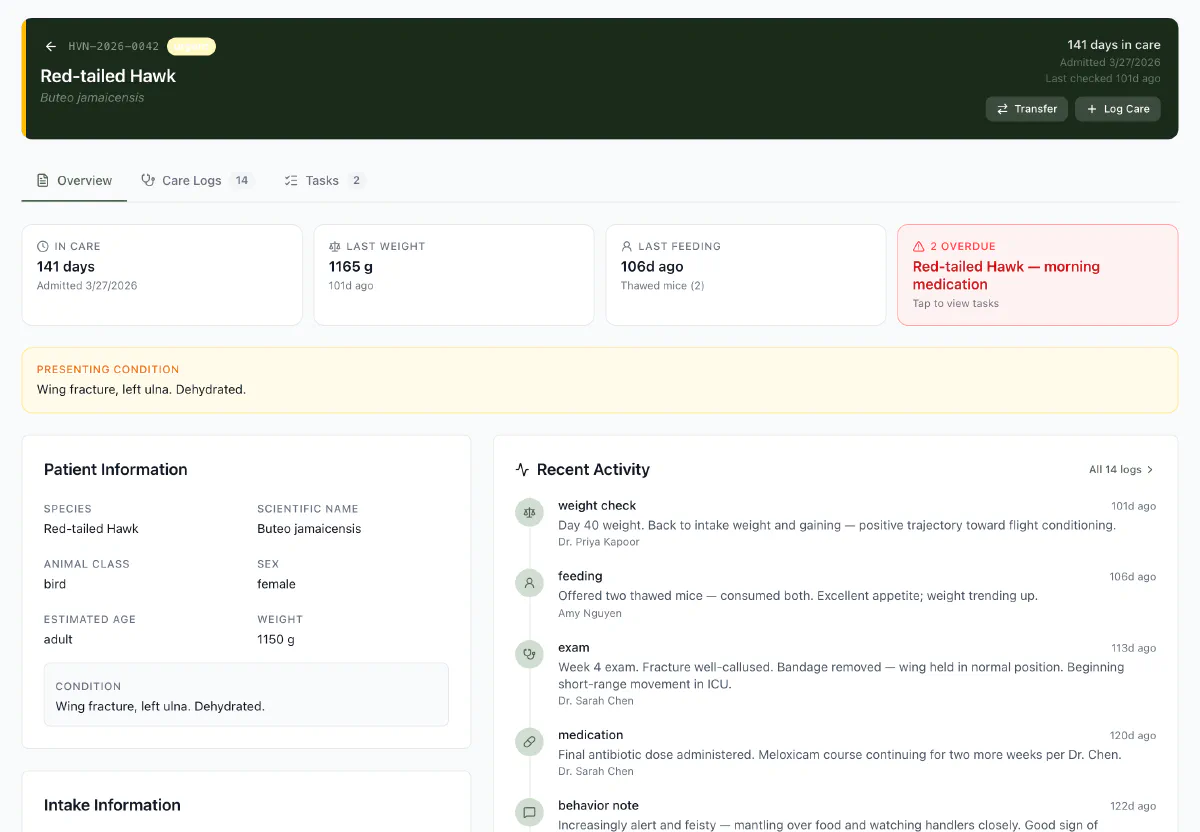Screen dimensions: 1200x832
Task: Click the "1165 g" last weight value
Action: 351,267
